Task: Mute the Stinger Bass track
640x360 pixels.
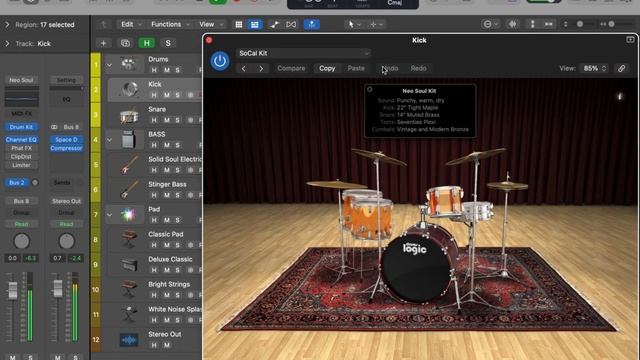Action: (x=167, y=195)
